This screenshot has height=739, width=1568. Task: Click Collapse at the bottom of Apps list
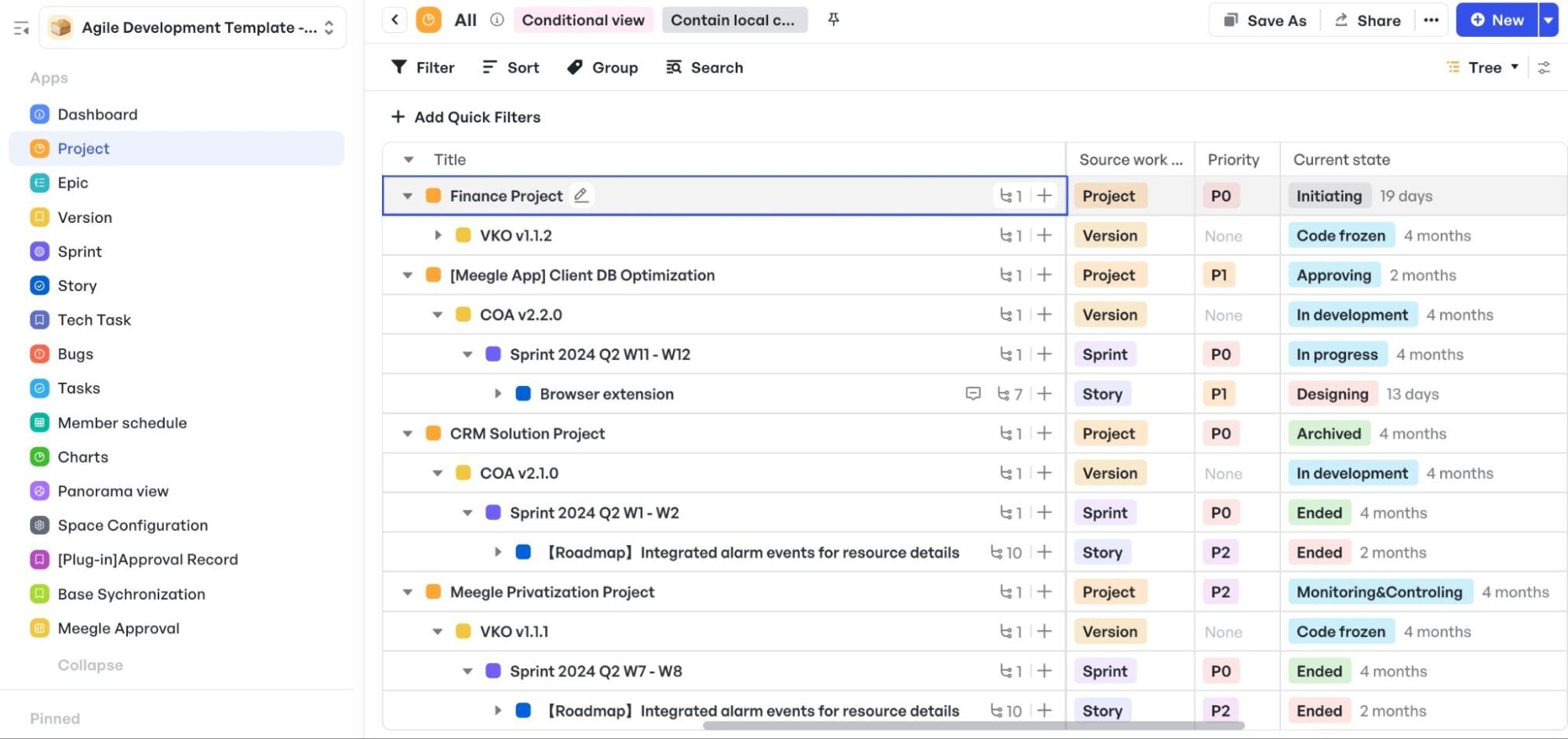click(90, 664)
